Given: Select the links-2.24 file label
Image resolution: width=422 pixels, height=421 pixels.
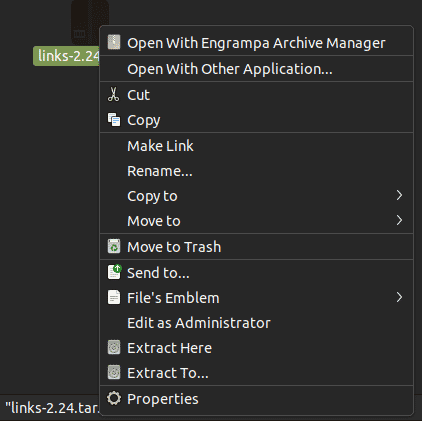Looking at the screenshot, I should coord(67,56).
